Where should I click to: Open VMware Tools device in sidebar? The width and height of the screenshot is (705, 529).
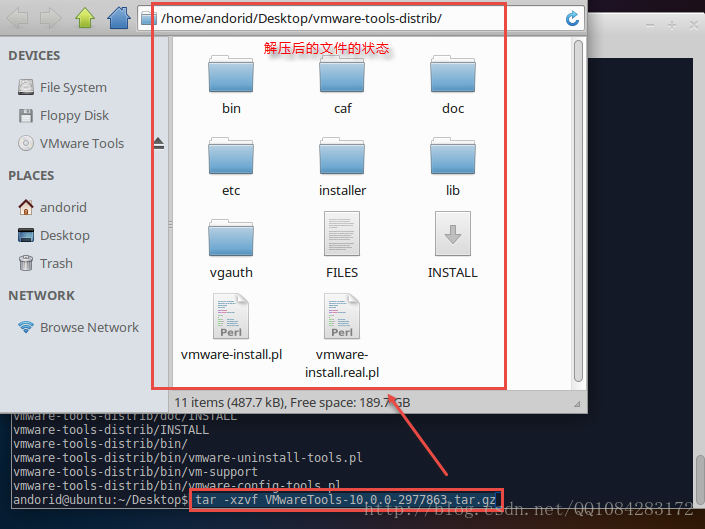[x=82, y=143]
